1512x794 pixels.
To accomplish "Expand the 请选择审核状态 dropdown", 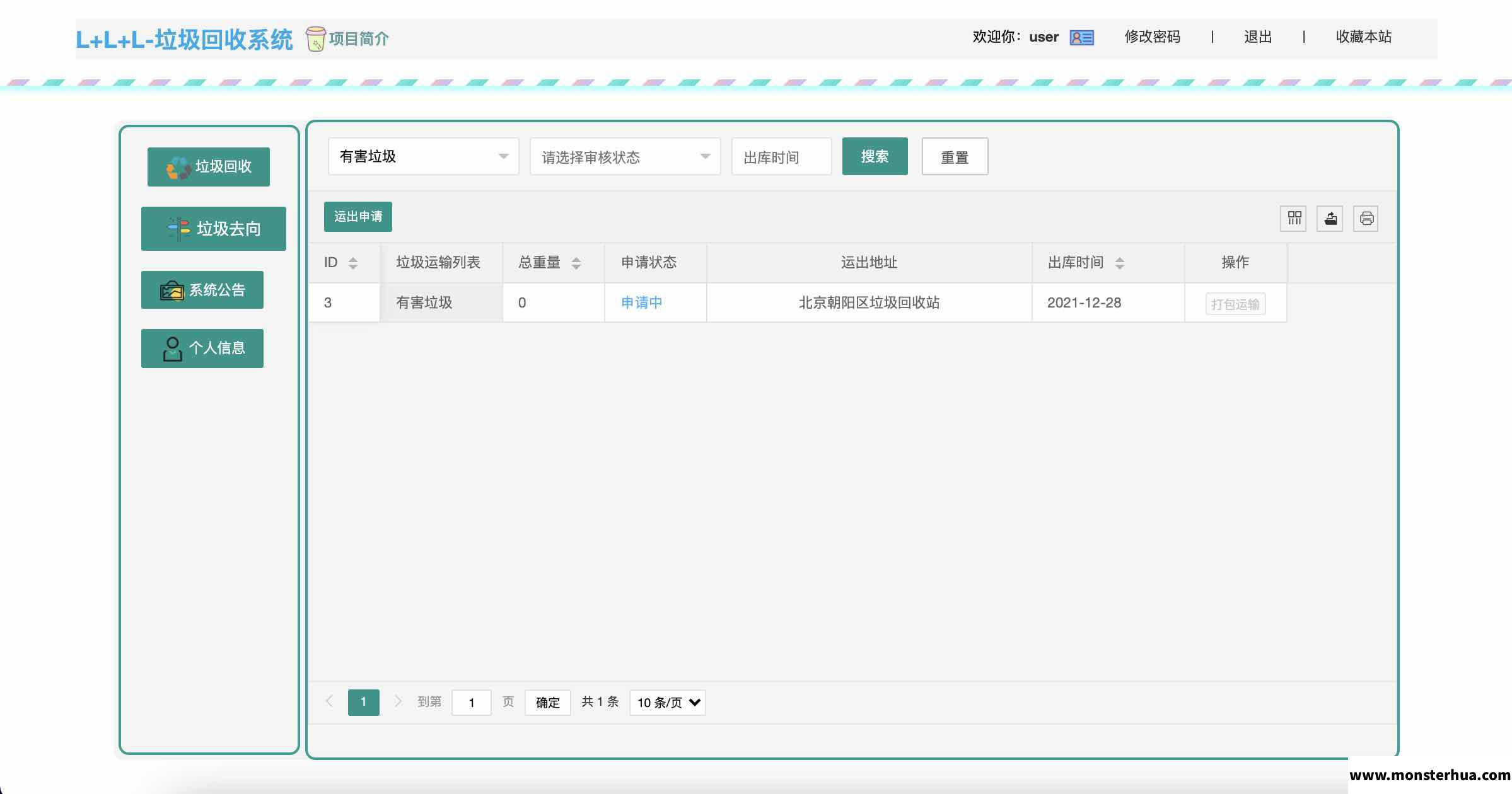I will (x=625, y=156).
